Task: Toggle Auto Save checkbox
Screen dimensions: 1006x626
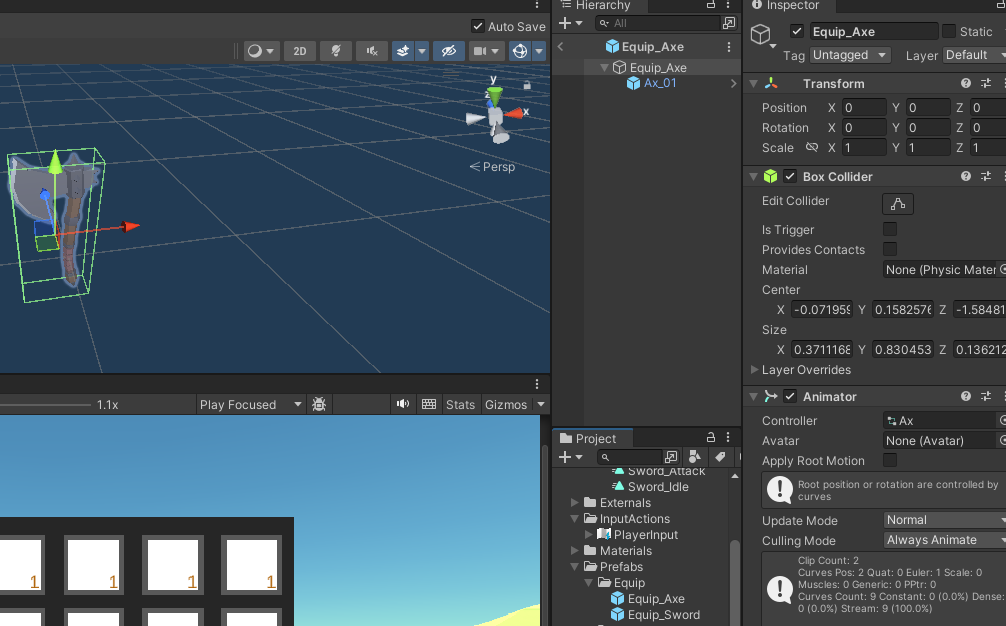Action: [477, 26]
